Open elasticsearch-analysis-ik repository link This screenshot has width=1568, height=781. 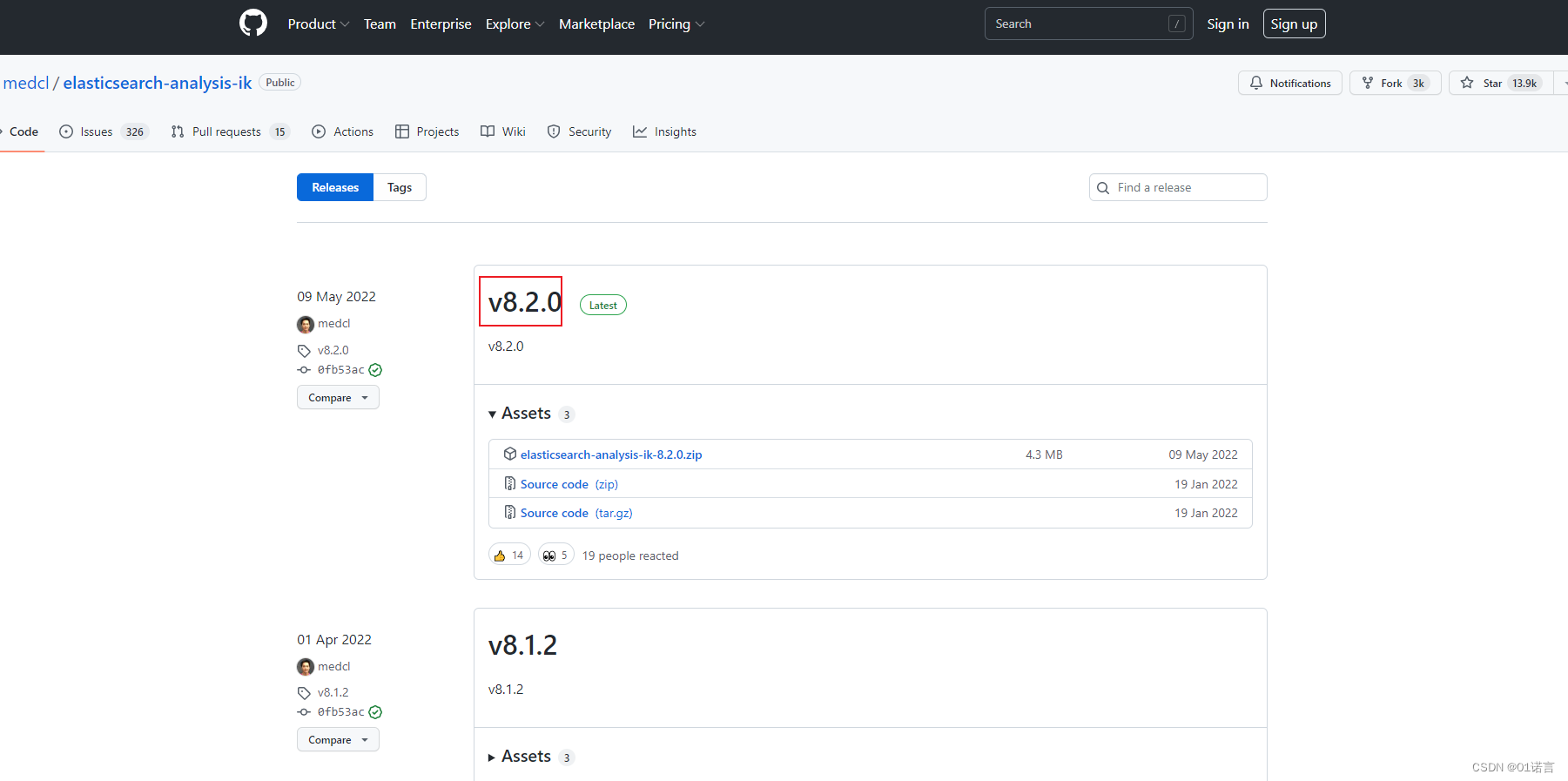[158, 83]
